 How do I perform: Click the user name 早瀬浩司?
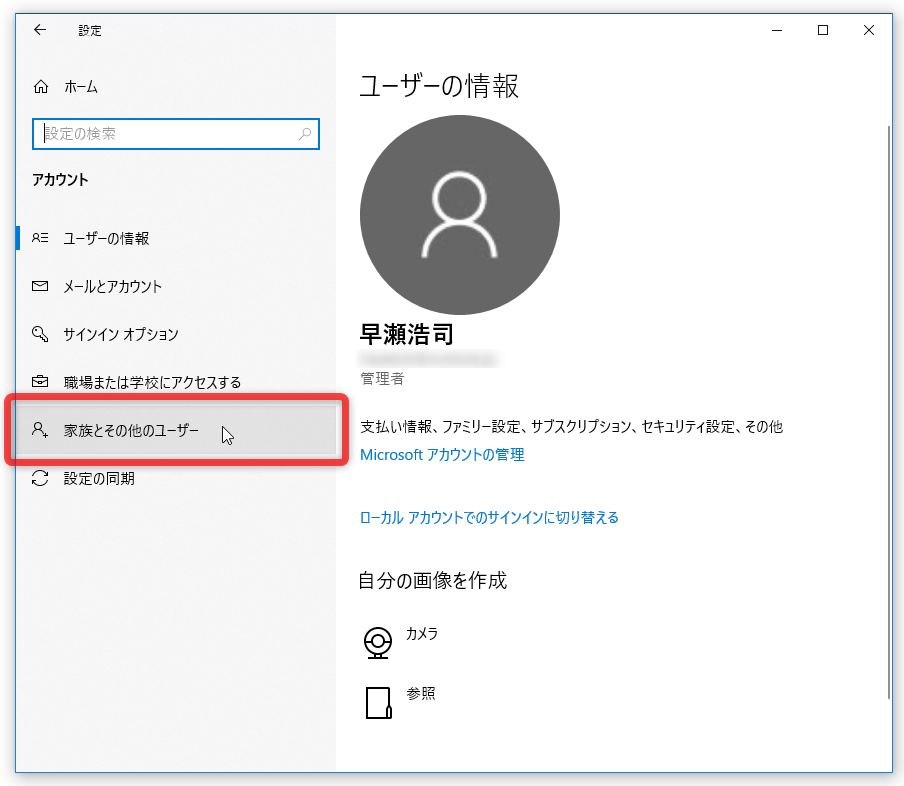click(406, 334)
